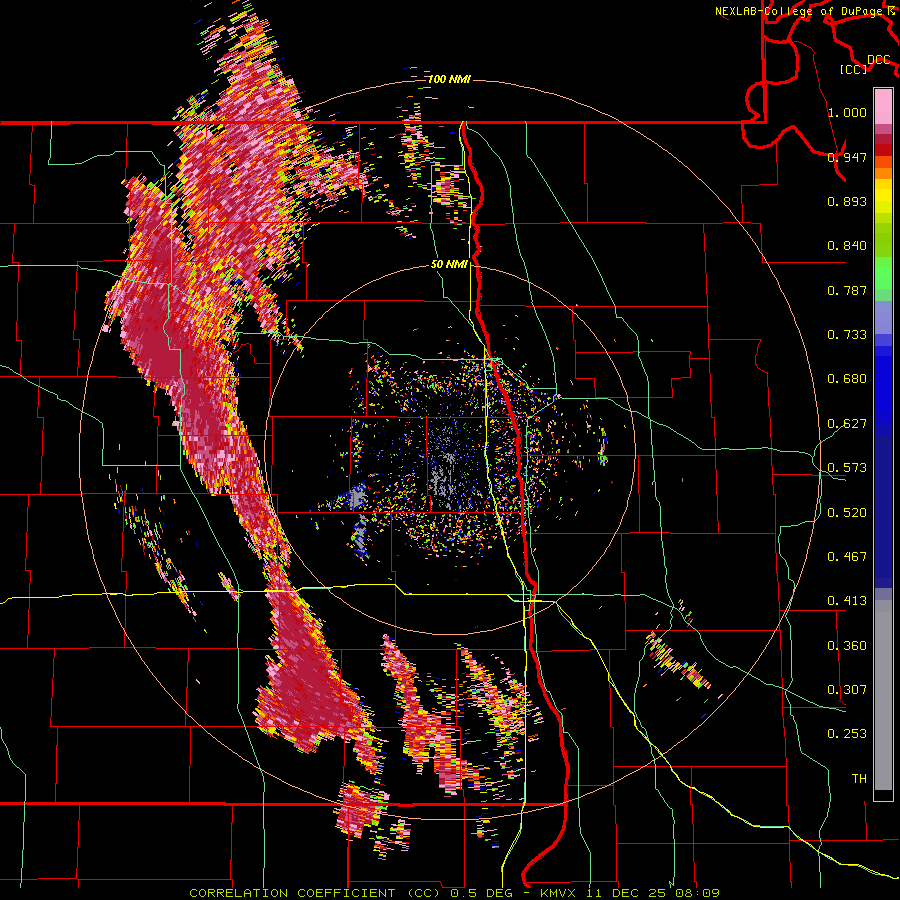This screenshot has height=900, width=900.
Task: Click the 11 DEC 25 date text
Action: coord(626,893)
